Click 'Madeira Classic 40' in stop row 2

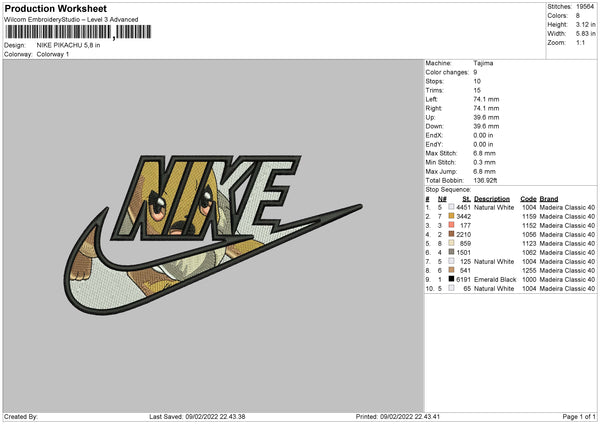567,217
